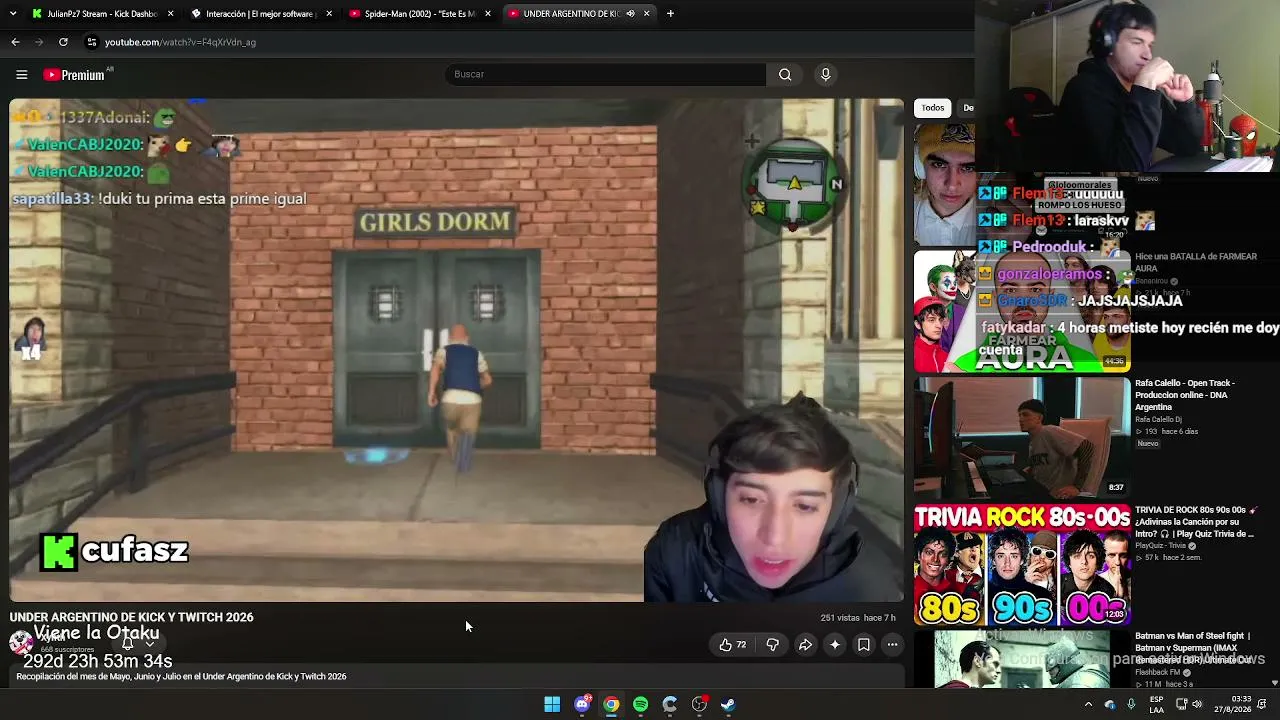This screenshot has height=720, width=1280.
Task: Click the 251 vistas view count
Action: tap(840, 618)
